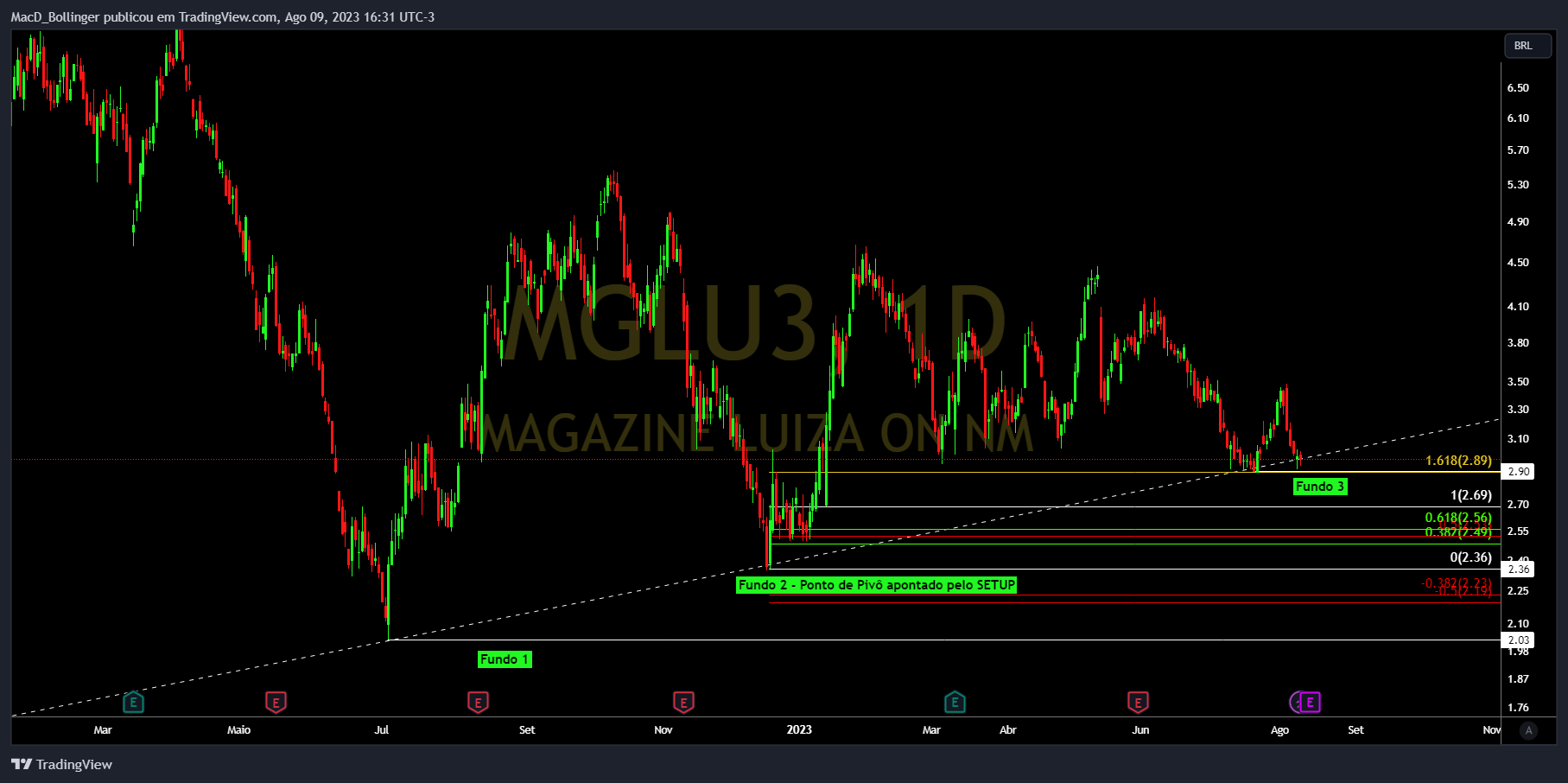Image resolution: width=1568 pixels, height=783 pixels.
Task: Open the purple earnings marker near Ago
Action: (x=1310, y=702)
